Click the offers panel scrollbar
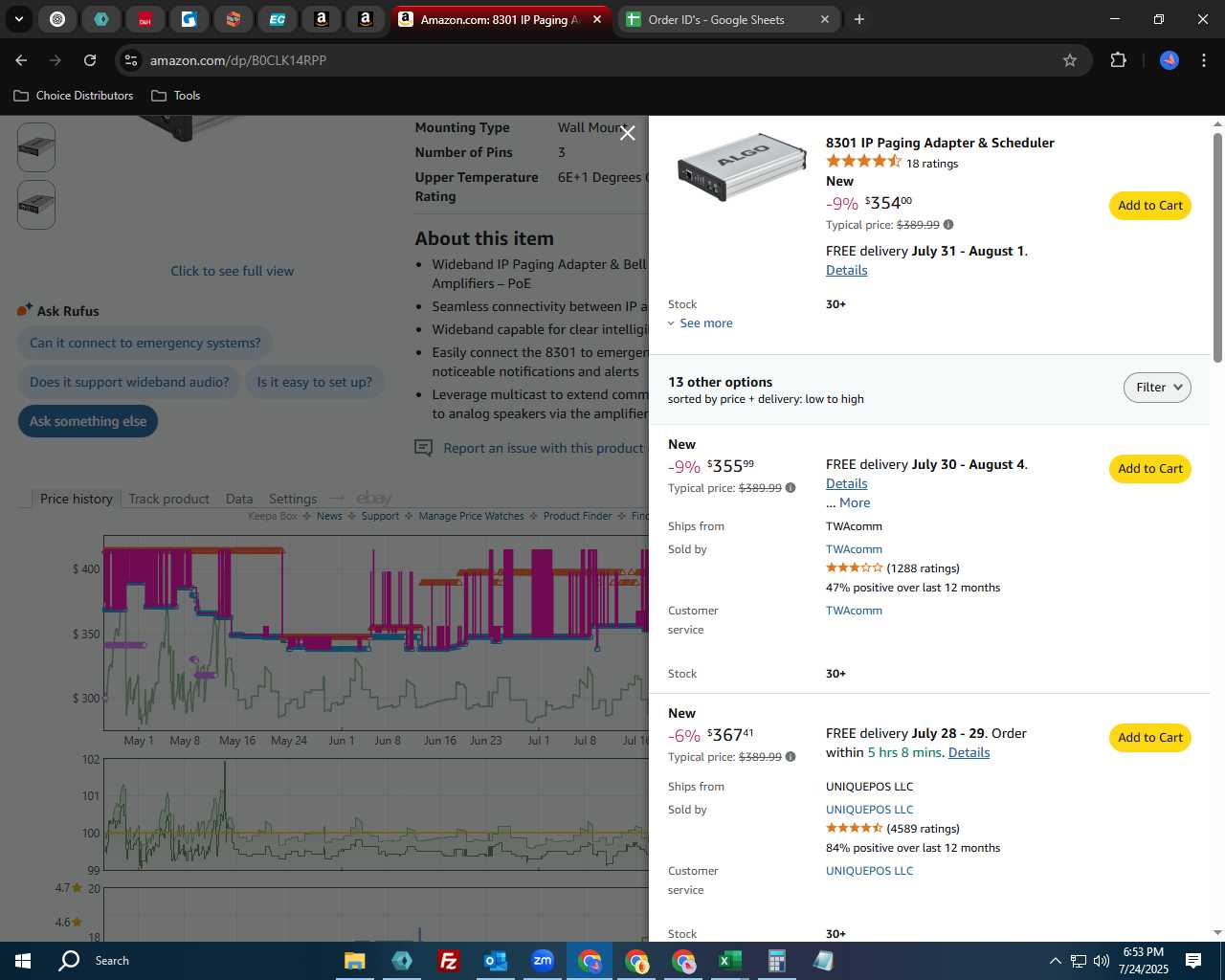 click(x=1217, y=247)
